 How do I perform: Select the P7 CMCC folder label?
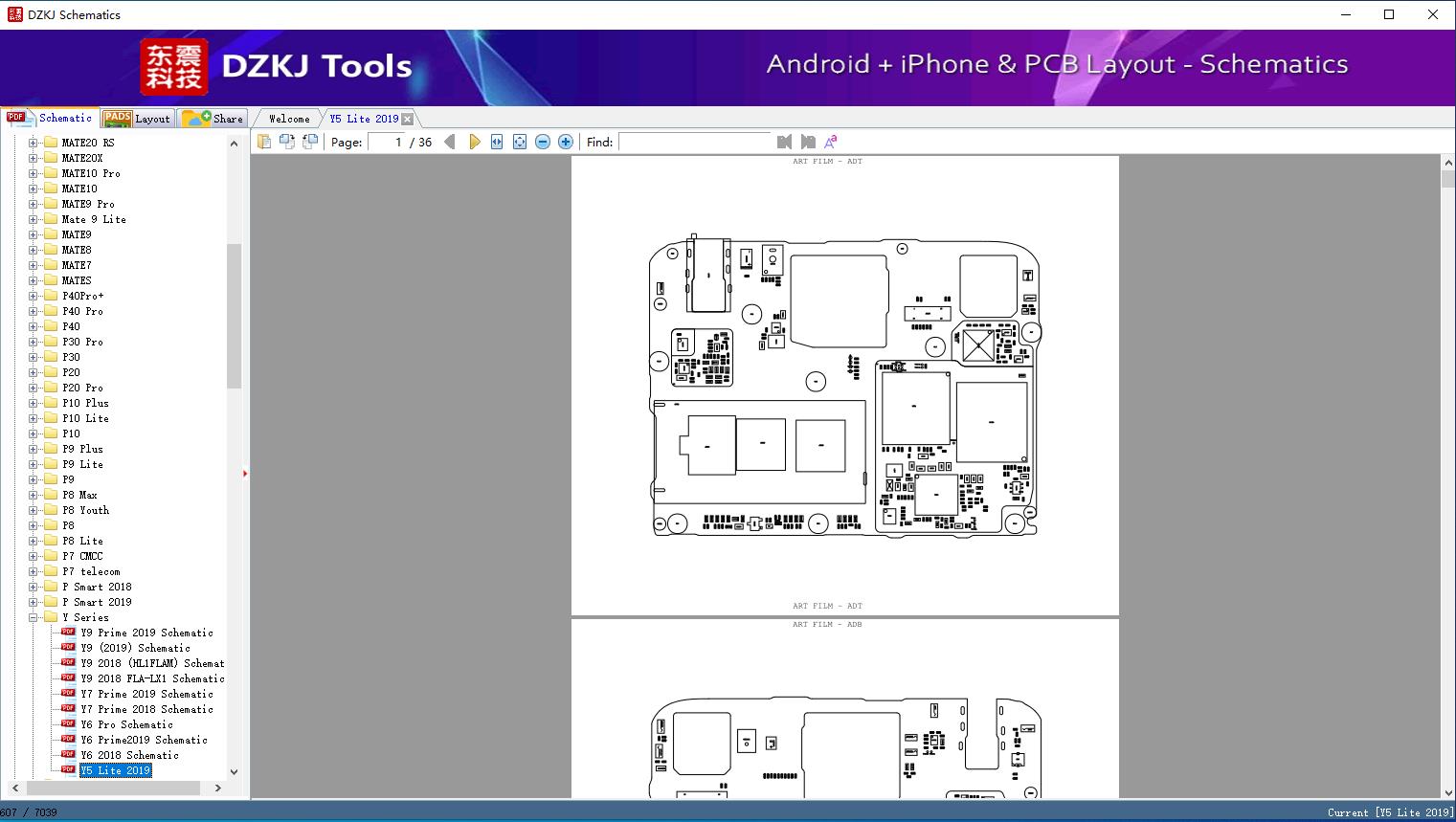83,556
